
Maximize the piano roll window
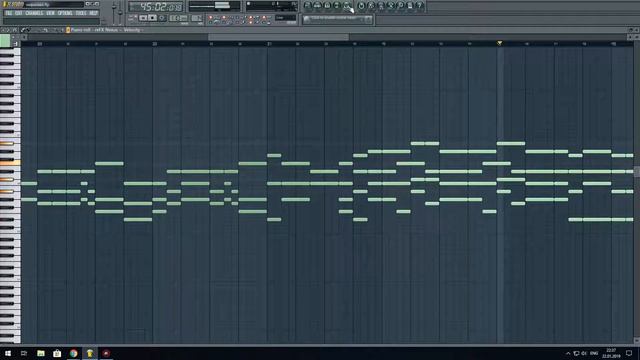click(x=631, y=30)
